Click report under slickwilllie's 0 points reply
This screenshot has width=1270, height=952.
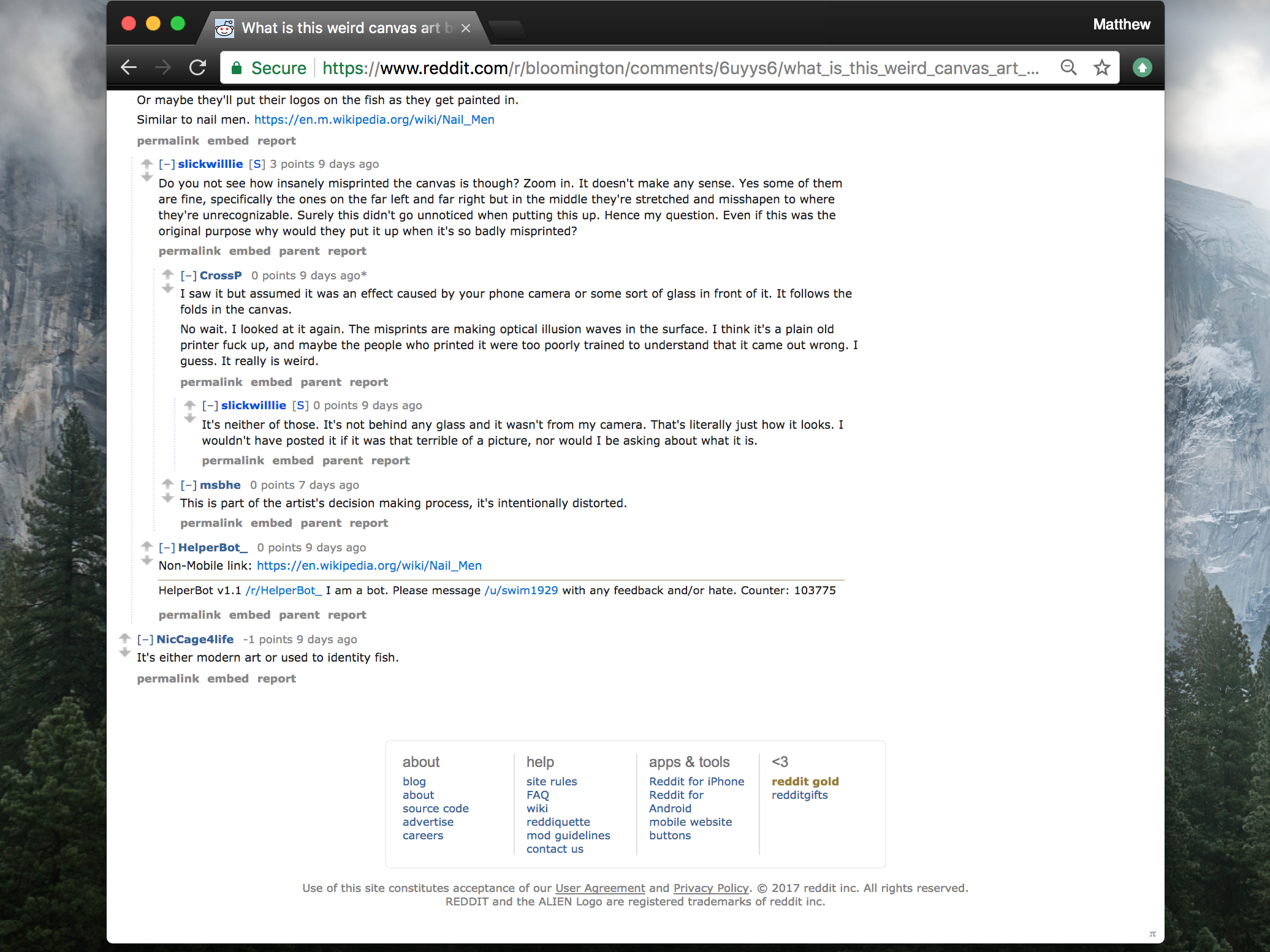point(390,461)
